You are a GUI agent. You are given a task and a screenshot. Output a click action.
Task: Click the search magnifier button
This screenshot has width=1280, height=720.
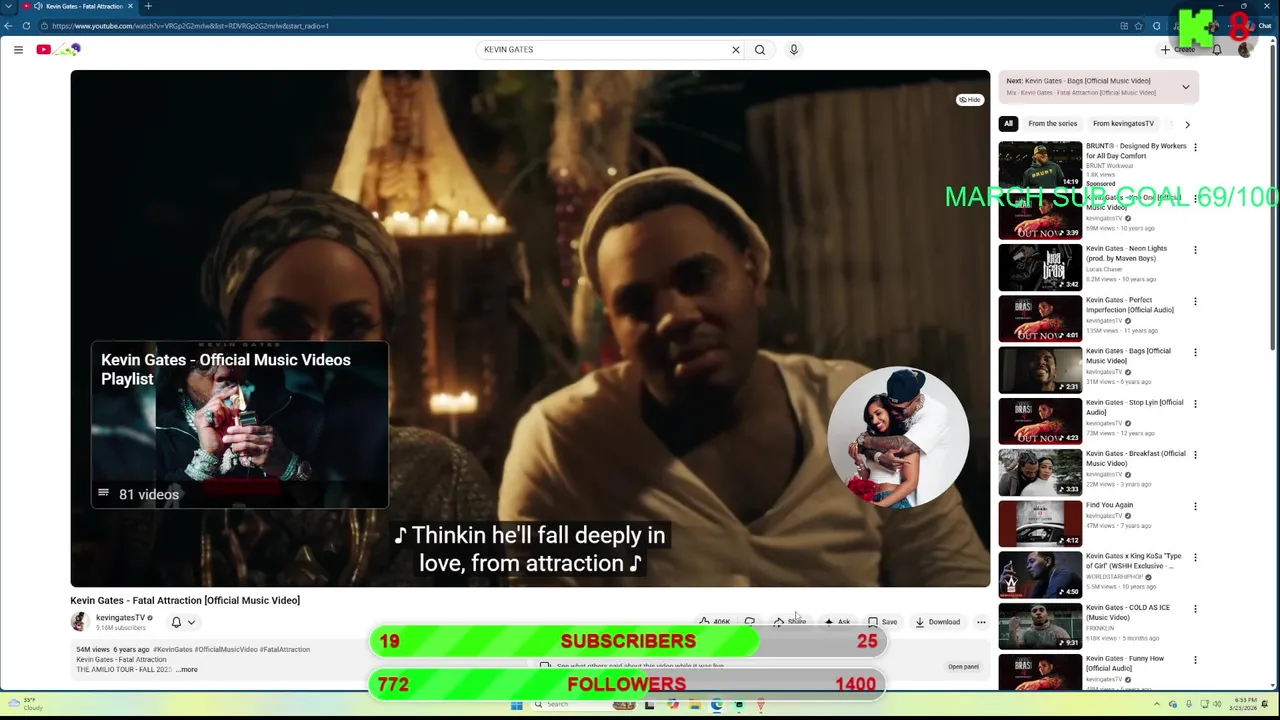tap(760, 49)
